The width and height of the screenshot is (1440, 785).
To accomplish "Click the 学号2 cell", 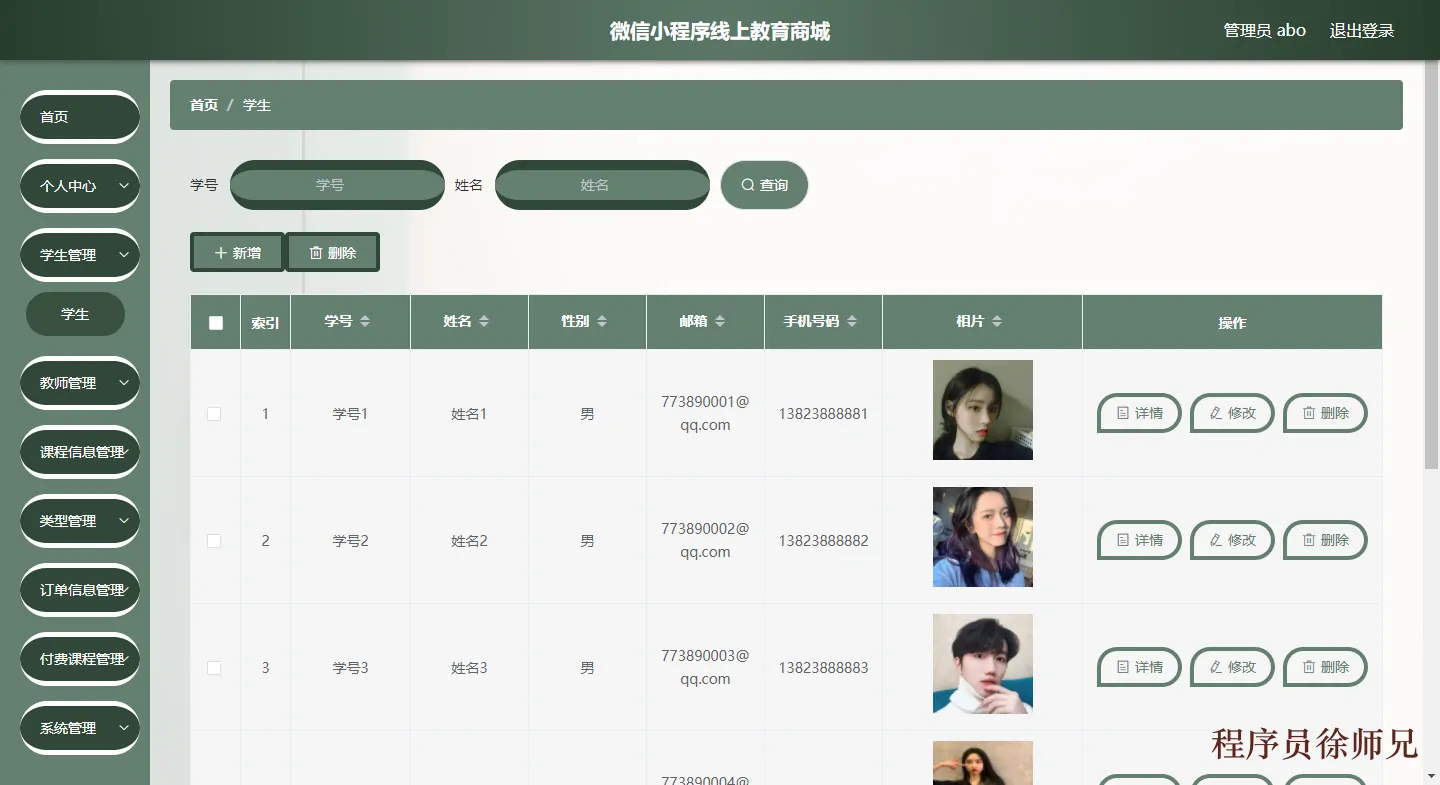I will [350, 541].
